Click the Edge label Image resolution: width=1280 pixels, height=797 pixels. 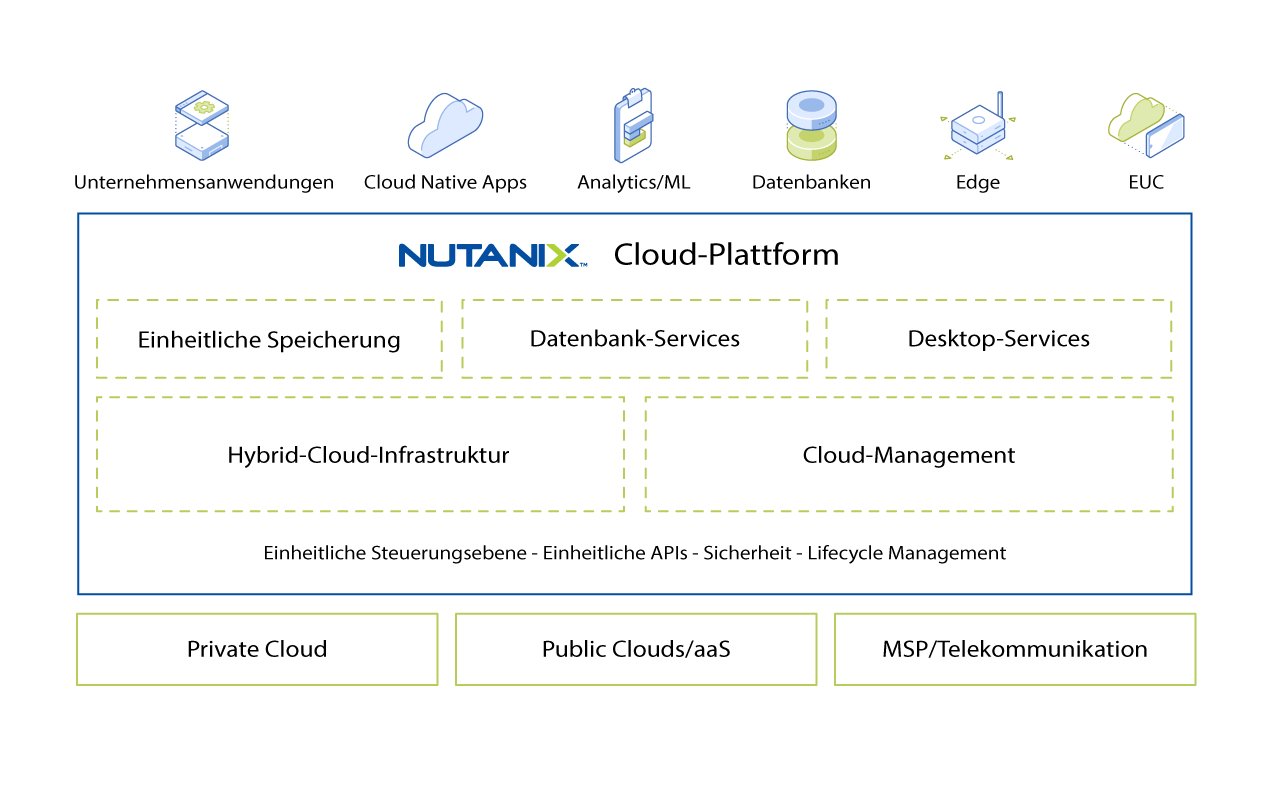(x=978, y=182)
